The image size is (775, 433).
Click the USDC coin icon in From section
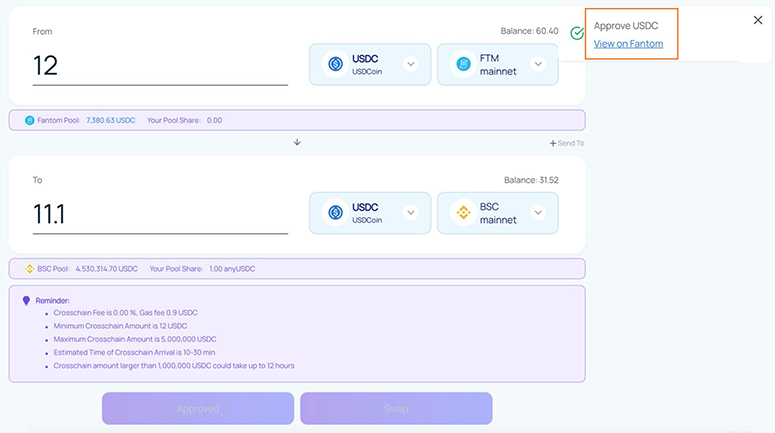(x=335, y=64)
